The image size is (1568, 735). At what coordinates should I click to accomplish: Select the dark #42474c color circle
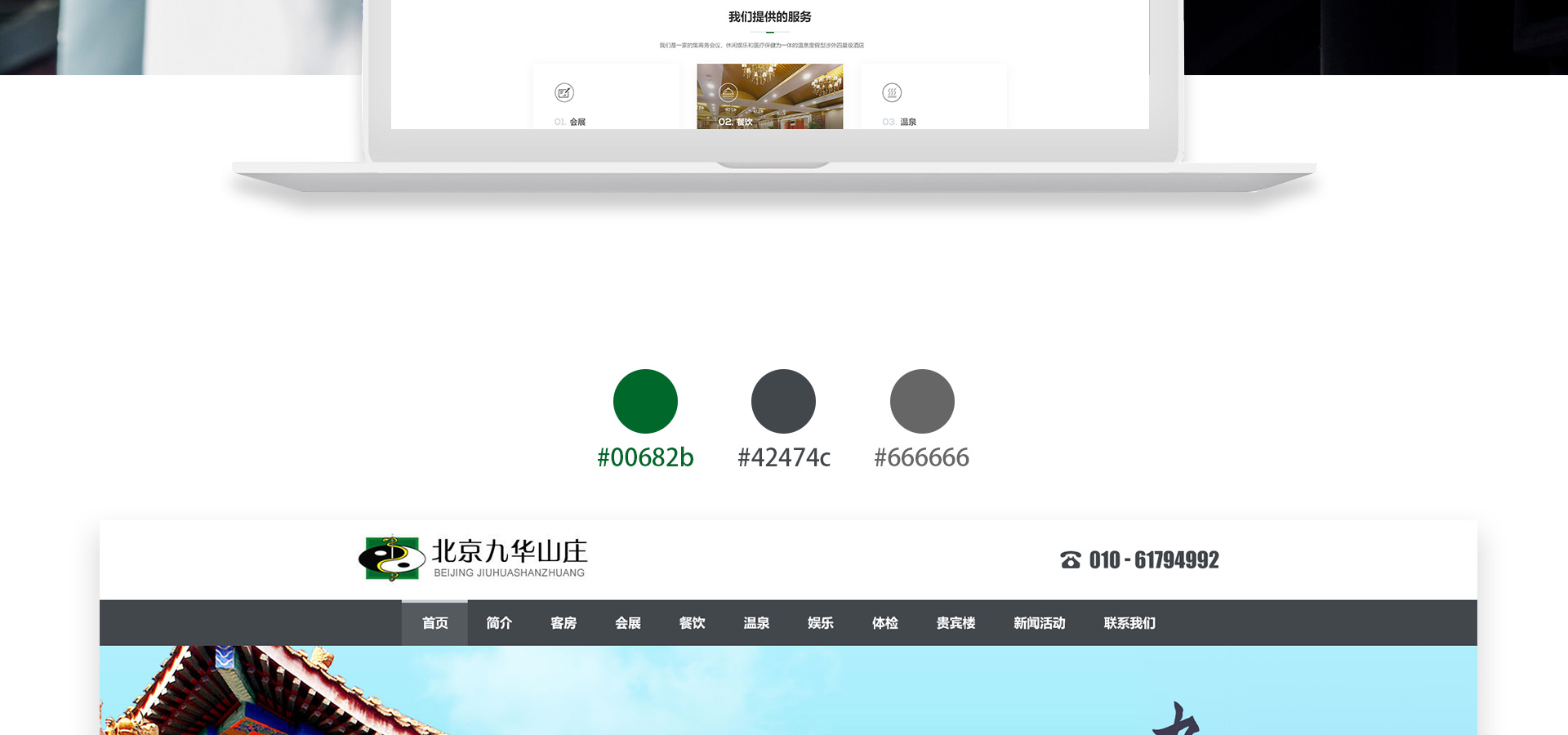coord(783,401)
